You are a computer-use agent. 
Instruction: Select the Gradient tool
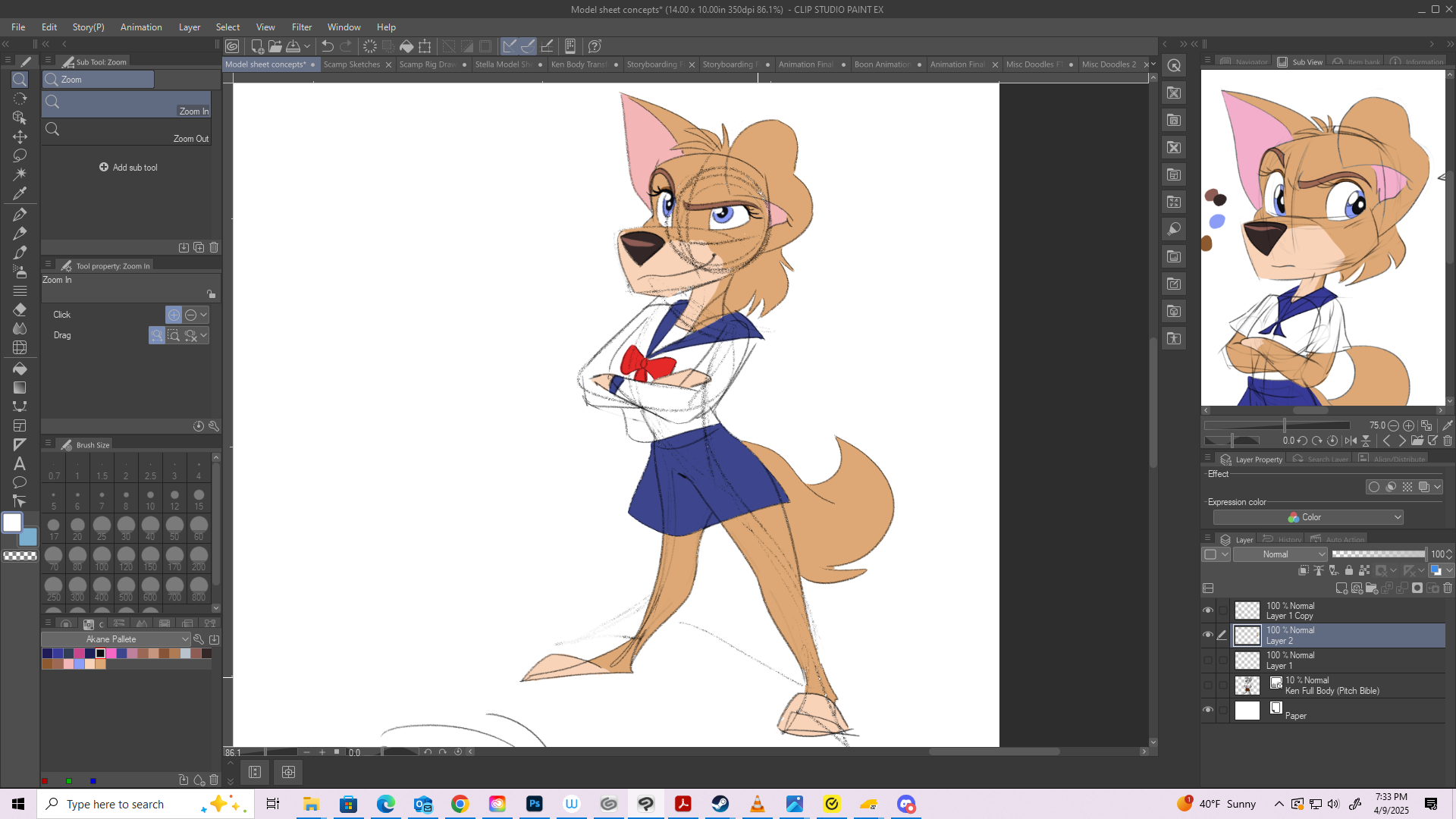(x=20, y=388)
